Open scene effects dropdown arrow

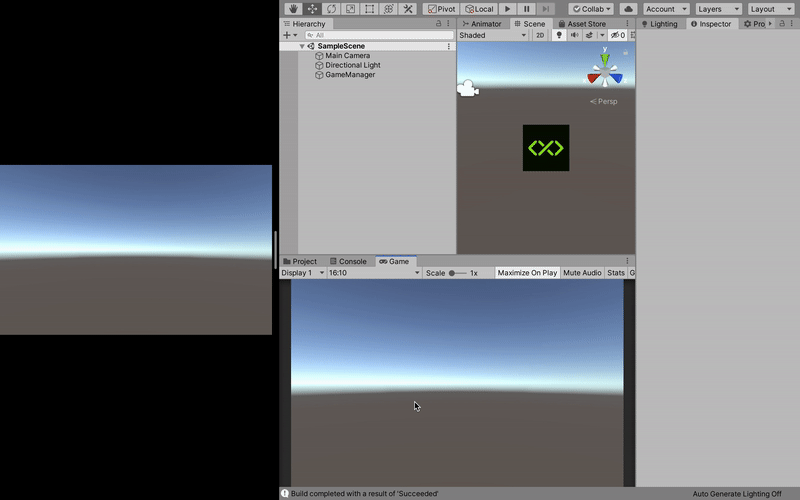tap(602, 35)
